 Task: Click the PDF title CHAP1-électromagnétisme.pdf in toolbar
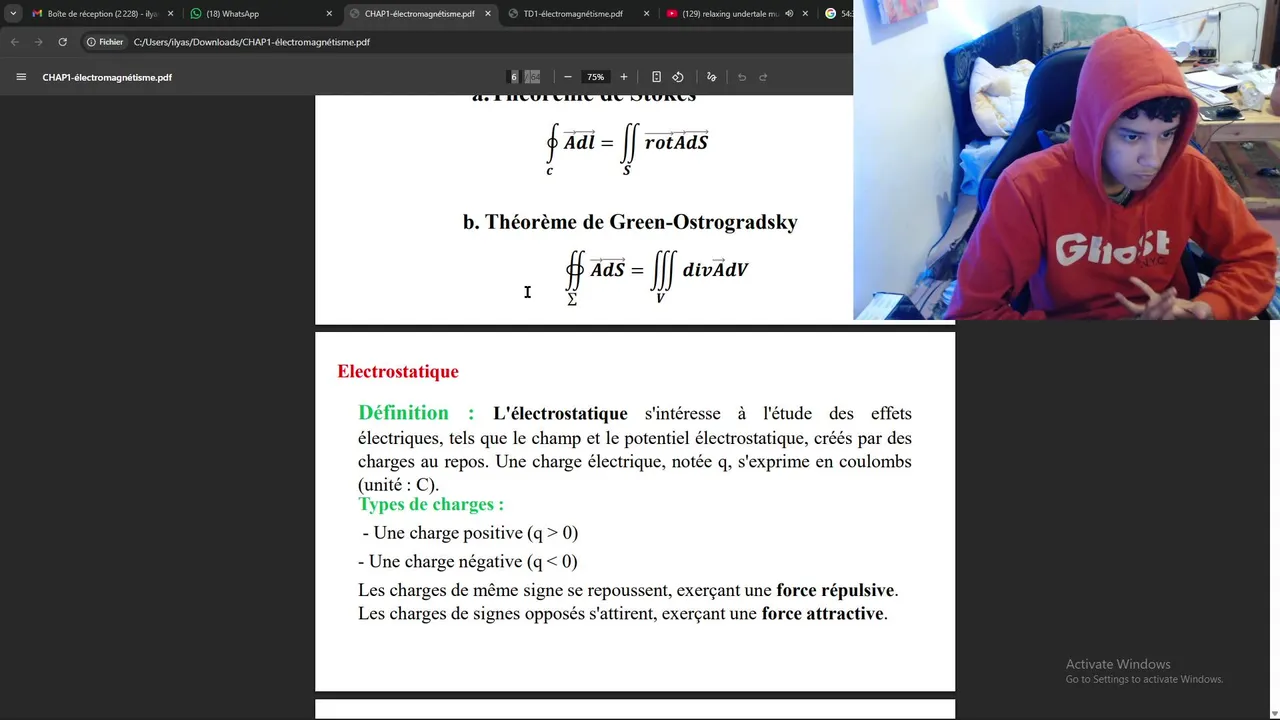(107, 77)
